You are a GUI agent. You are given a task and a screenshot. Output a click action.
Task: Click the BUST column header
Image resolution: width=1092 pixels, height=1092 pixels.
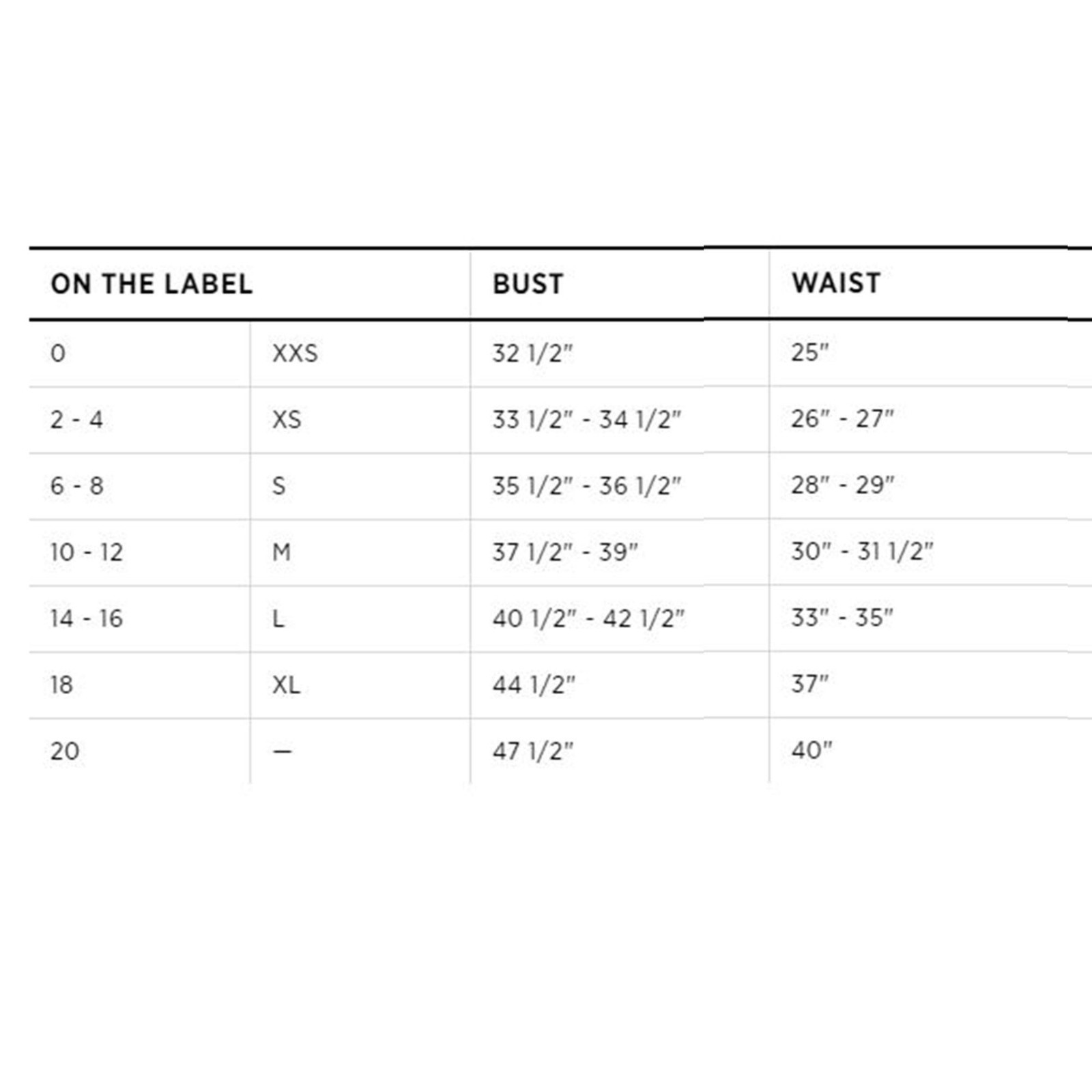click(528, 284)
